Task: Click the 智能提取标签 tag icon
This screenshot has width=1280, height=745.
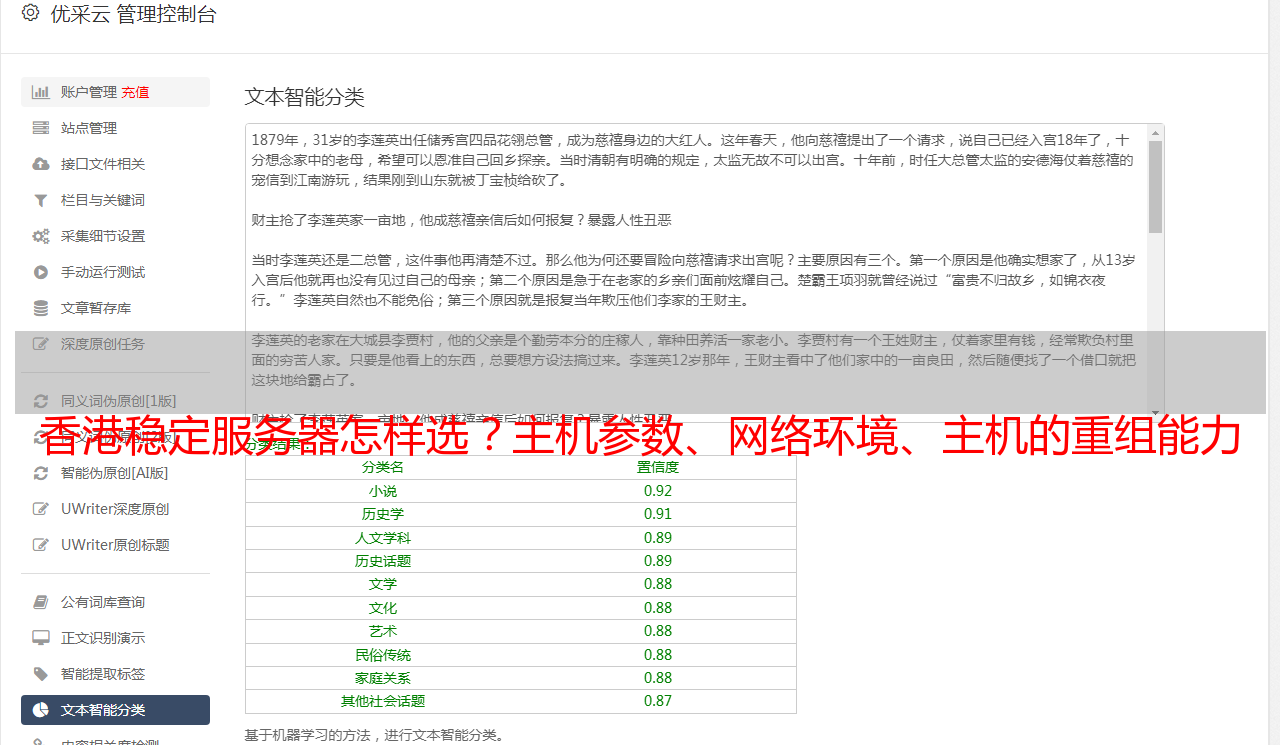Action: click(x=41, y=674)
